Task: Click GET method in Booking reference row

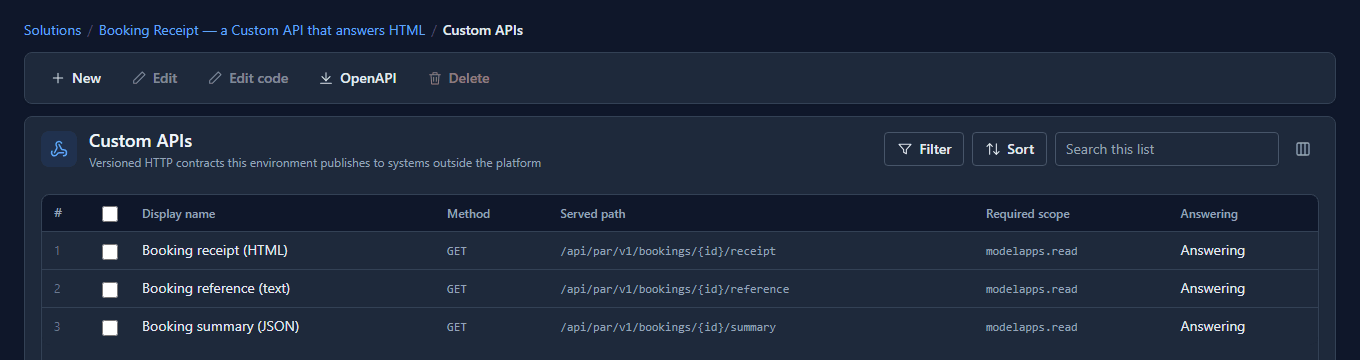Action: tap(457, 289)
